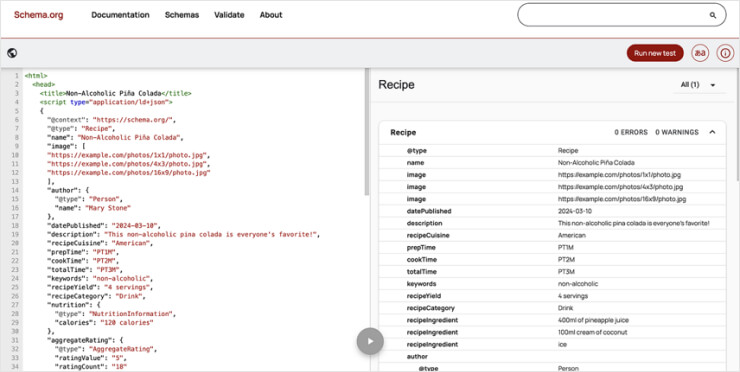Open the All (1) filter dropdown
The width and height of the screenshot is (740, 372).
click(698, 85)
